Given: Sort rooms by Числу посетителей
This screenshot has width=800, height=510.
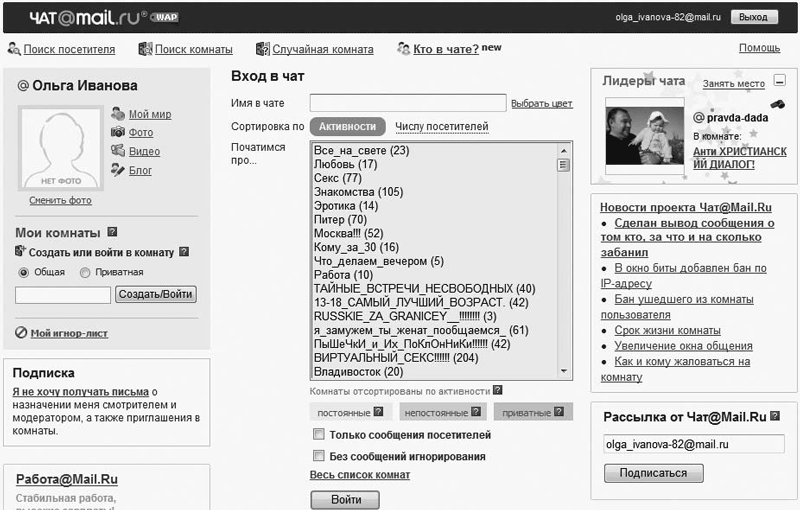Looking at the screenshot, I should pyautogui.click(x=441, y=127).
